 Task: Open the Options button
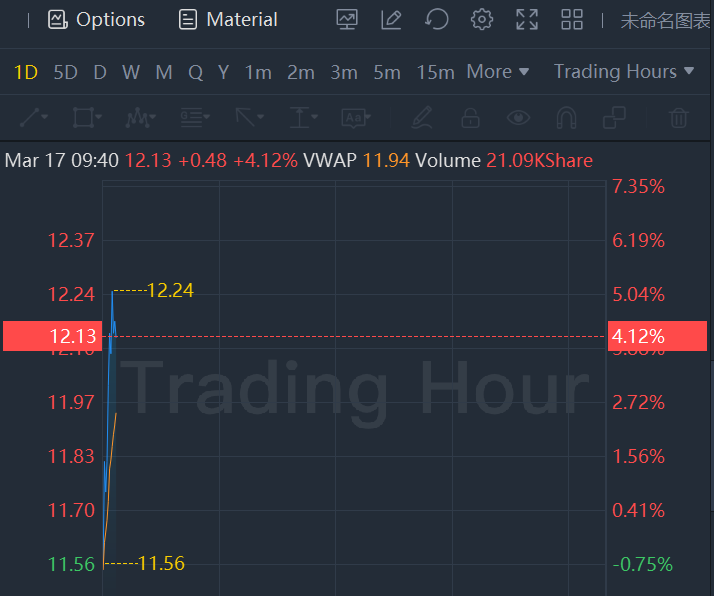coord(97,19)
